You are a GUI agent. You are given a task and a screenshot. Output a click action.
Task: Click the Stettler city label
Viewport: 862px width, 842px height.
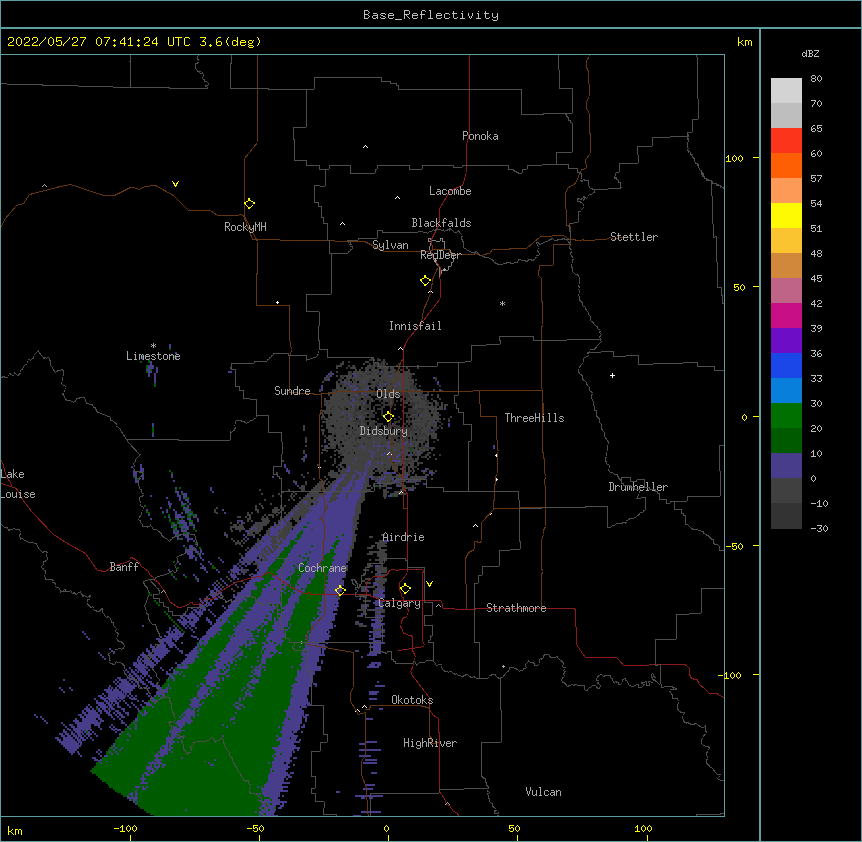[634, 237]
